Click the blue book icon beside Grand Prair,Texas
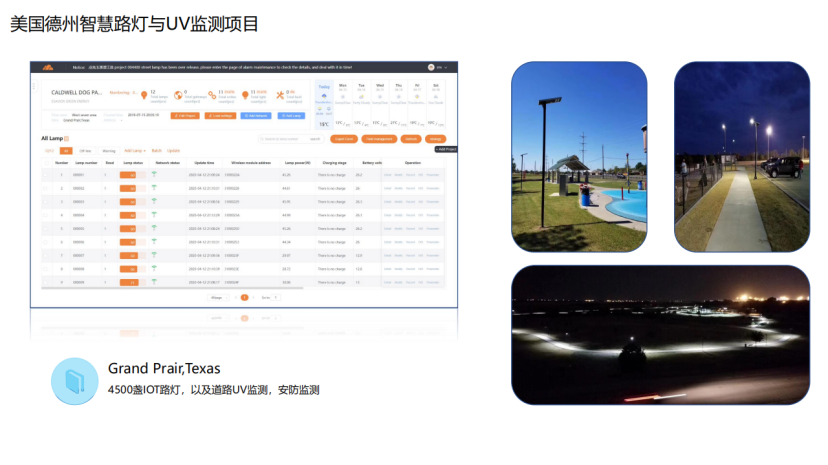Image resolution: width=828 pixels, height=465 pixels. tap(74, 381)
